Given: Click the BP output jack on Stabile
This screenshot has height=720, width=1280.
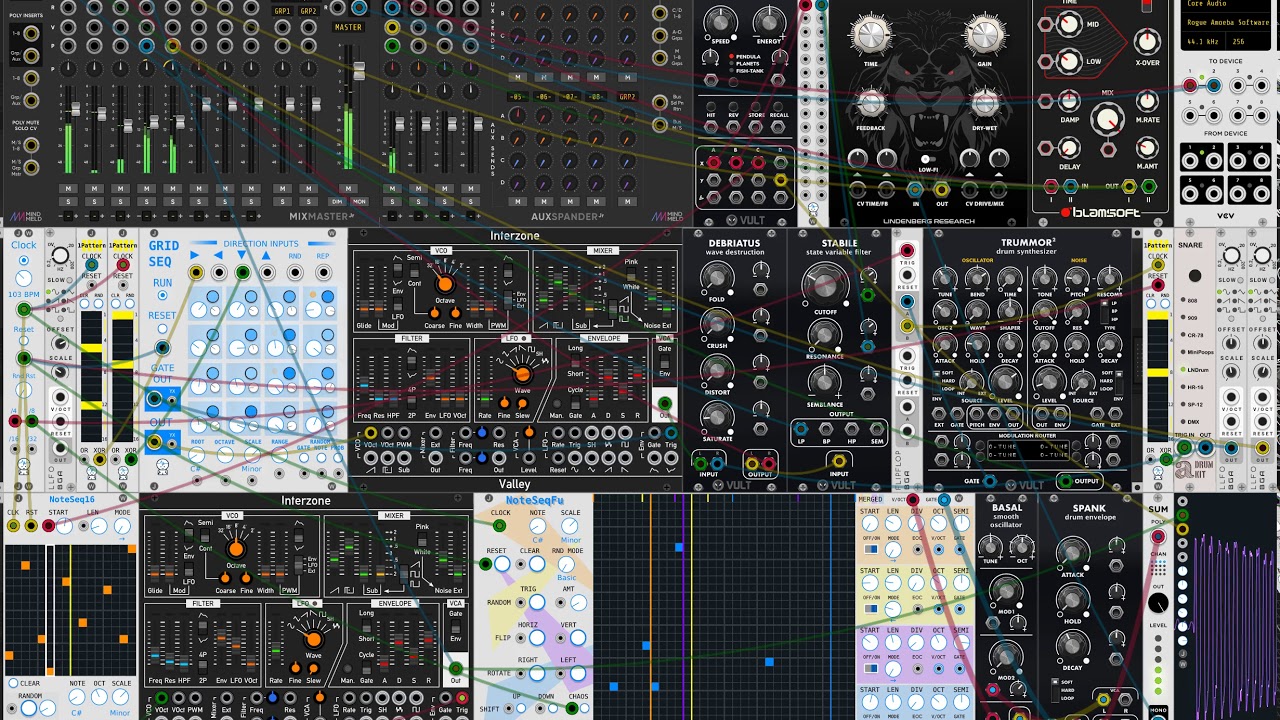Looking at the screenshot, I should pyautogui.click(x=826, y=429).
